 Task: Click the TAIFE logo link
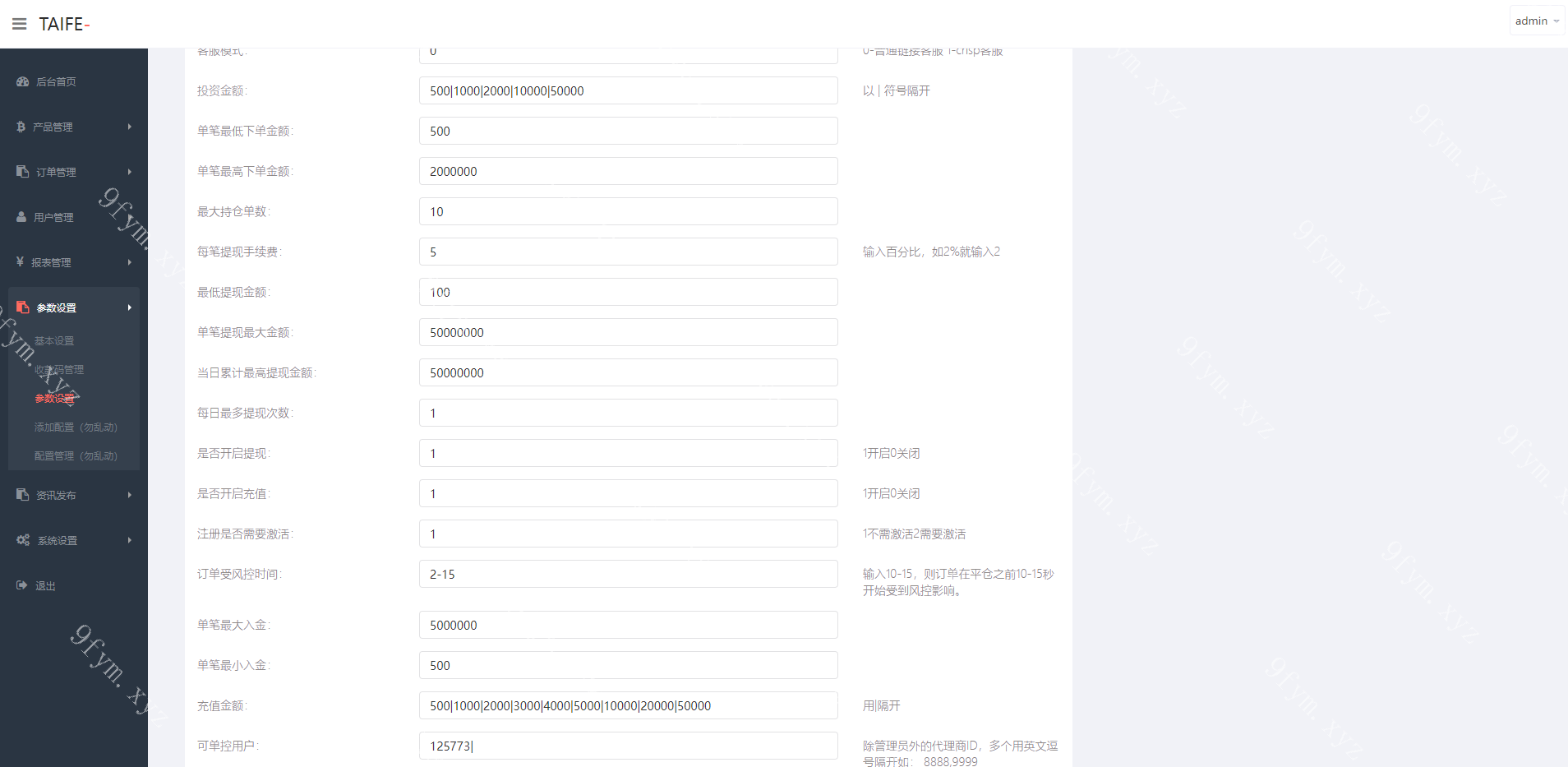[x=64, y=24]
